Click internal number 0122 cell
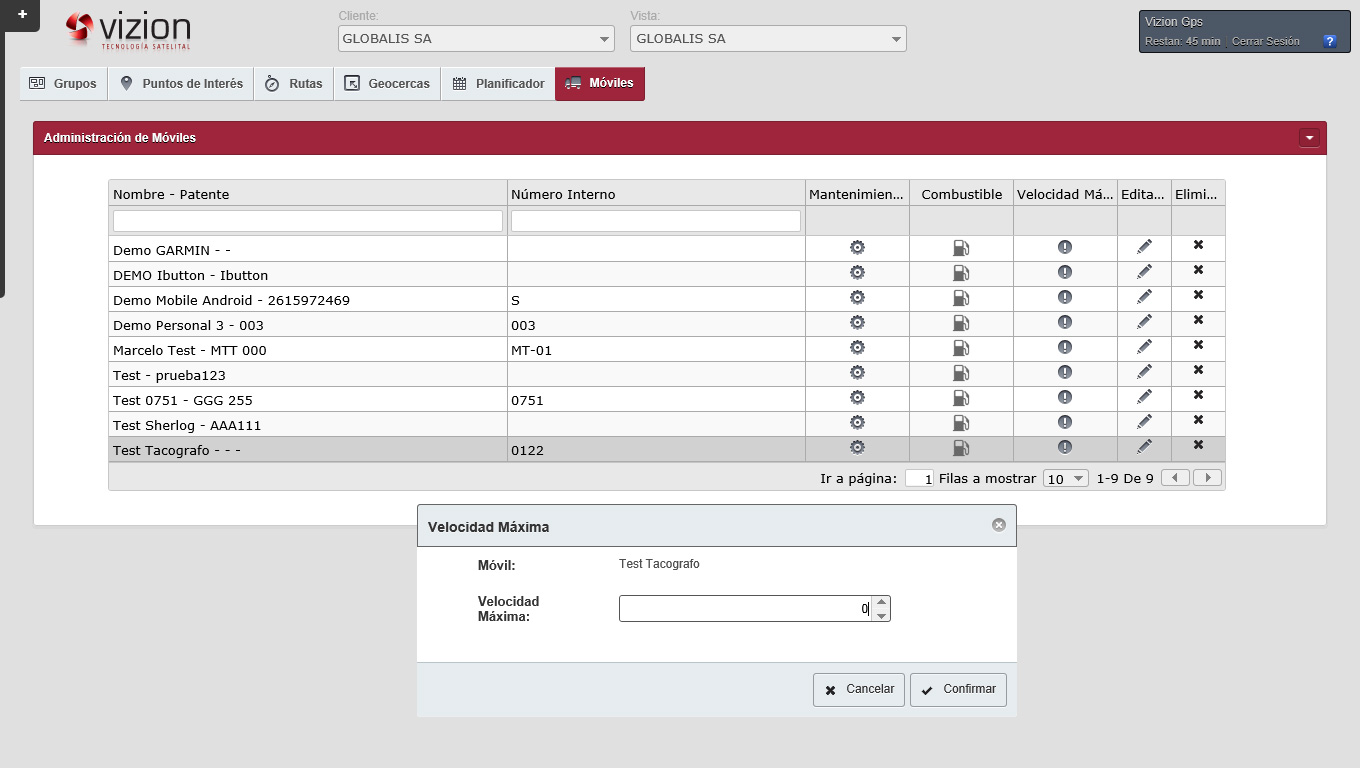1360x768 pixels. (x=656, y=450)
